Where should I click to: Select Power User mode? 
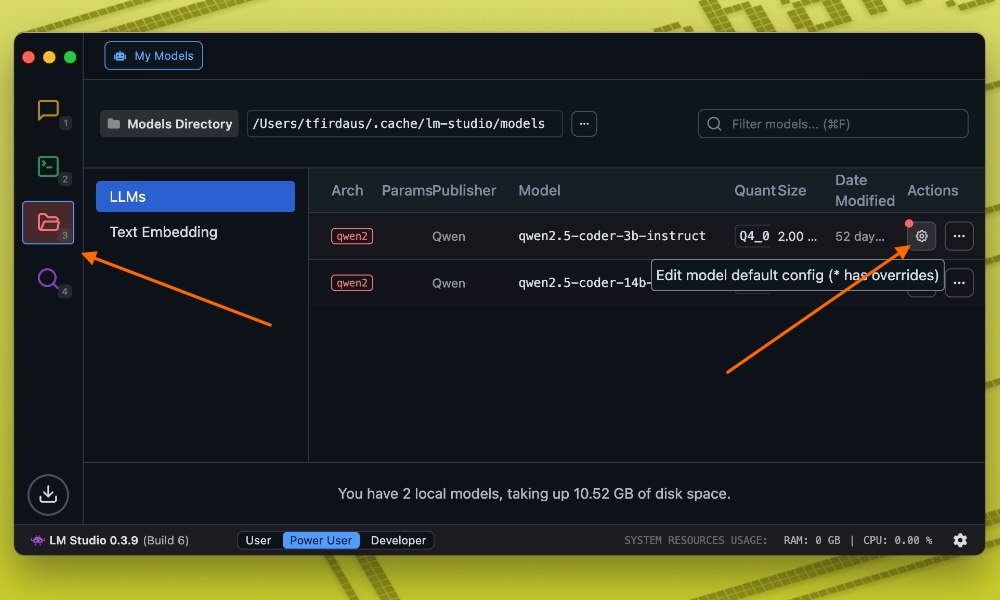(321, 540)
